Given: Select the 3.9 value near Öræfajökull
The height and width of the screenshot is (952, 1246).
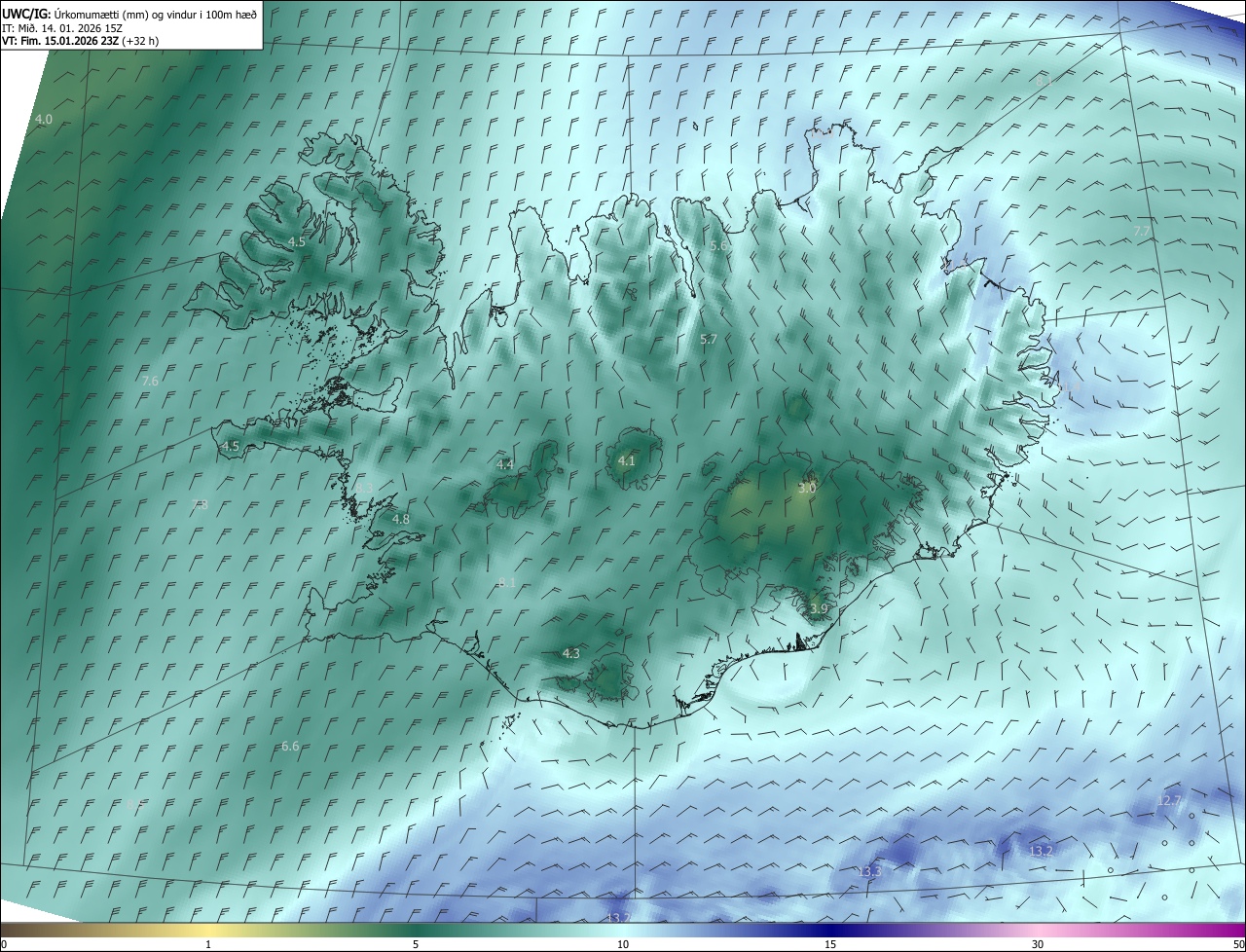Looking at the screenshot, I should click(819, 608).
